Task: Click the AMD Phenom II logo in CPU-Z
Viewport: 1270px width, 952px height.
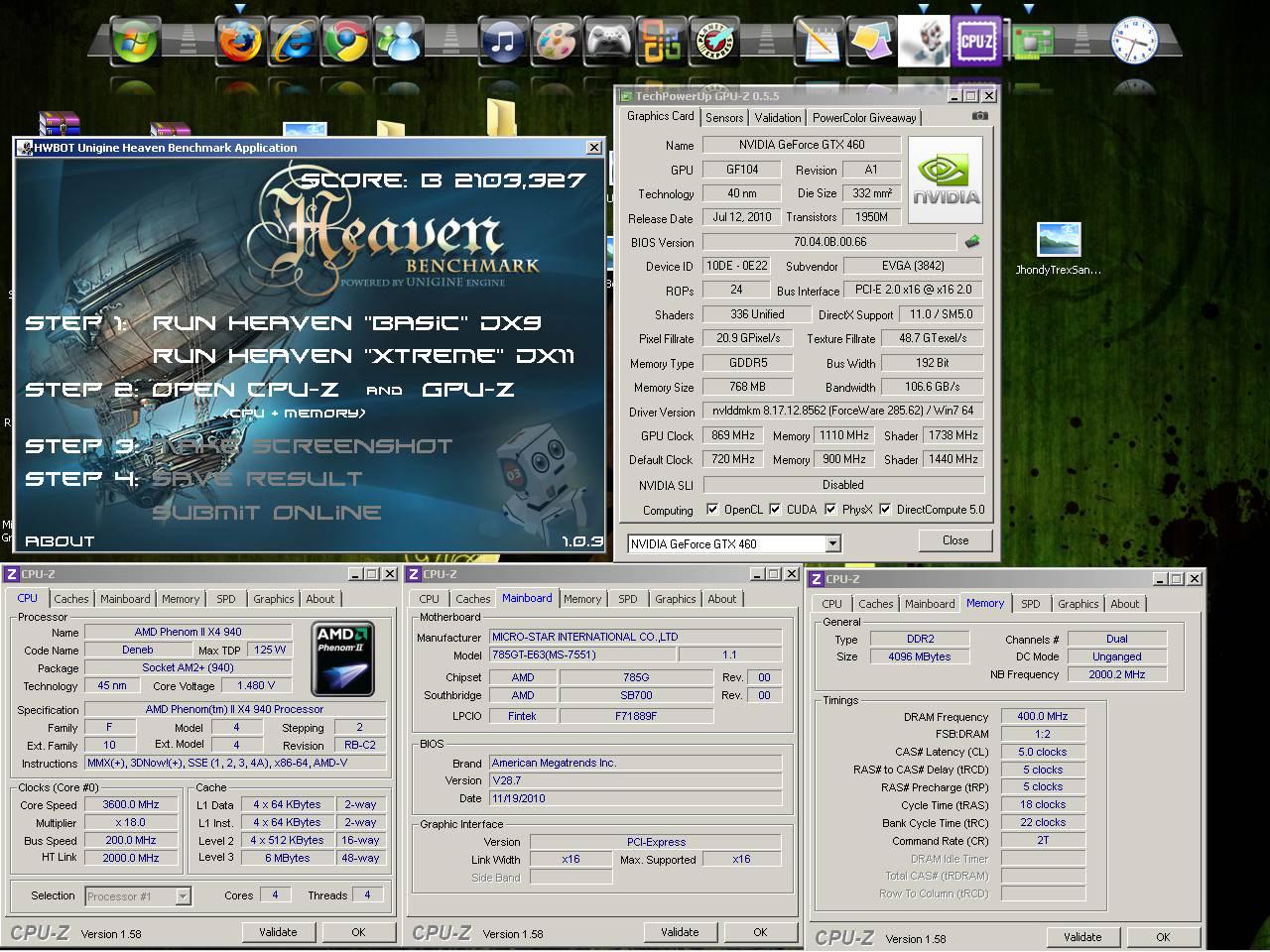Action: tap(342, 658)
